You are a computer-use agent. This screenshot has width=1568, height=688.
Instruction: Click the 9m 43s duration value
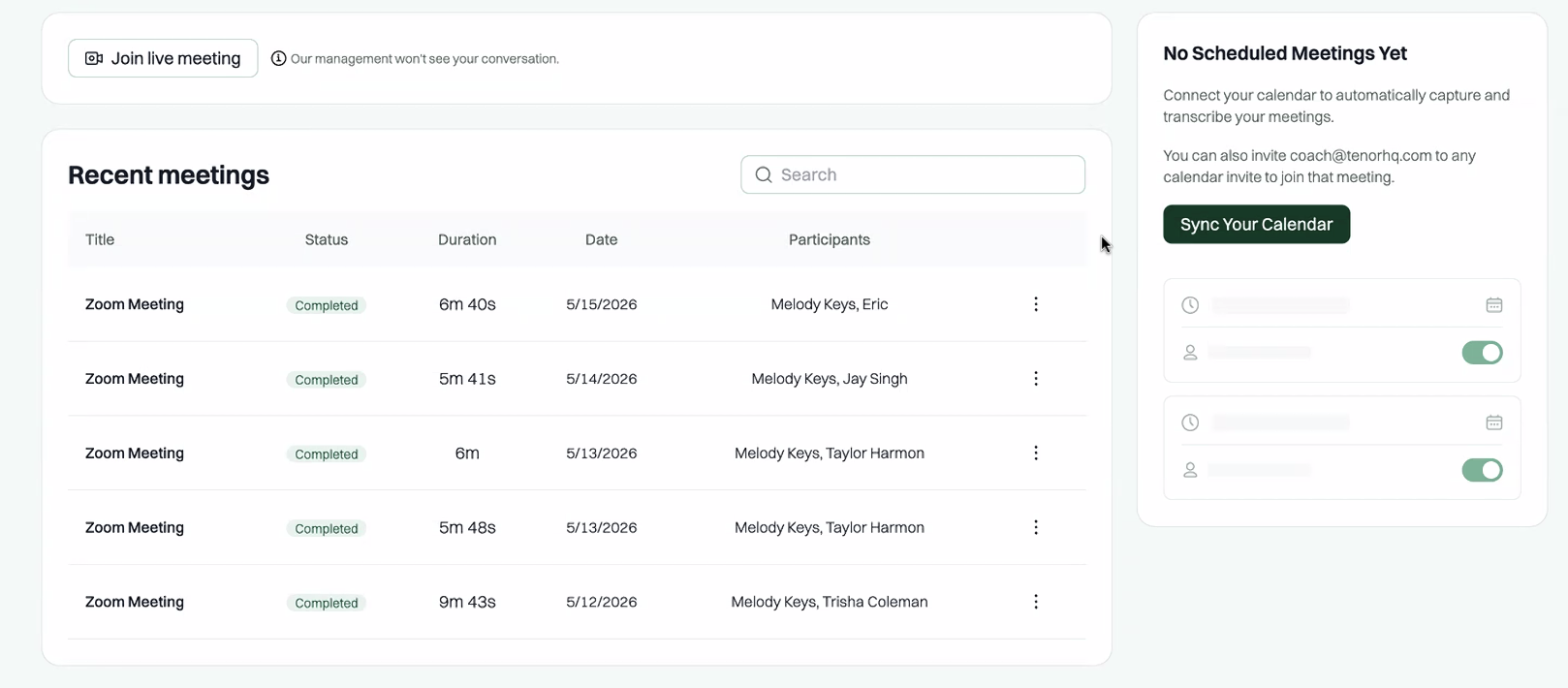(467, 602)
